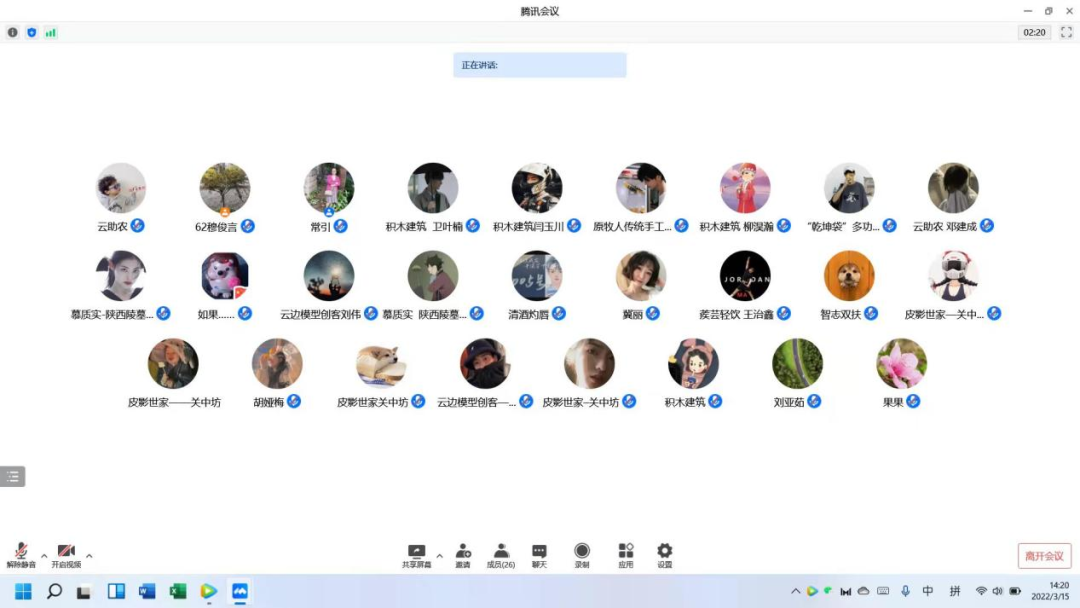
Task: Check the green network signal icon
Action: pyautogui.click(x=50, y=32)
